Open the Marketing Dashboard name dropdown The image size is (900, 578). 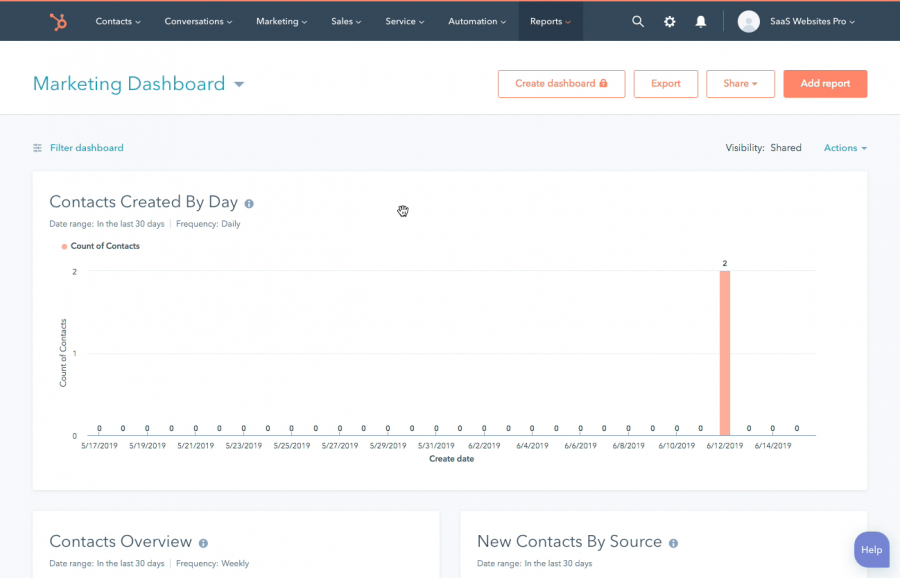(238, 85)
